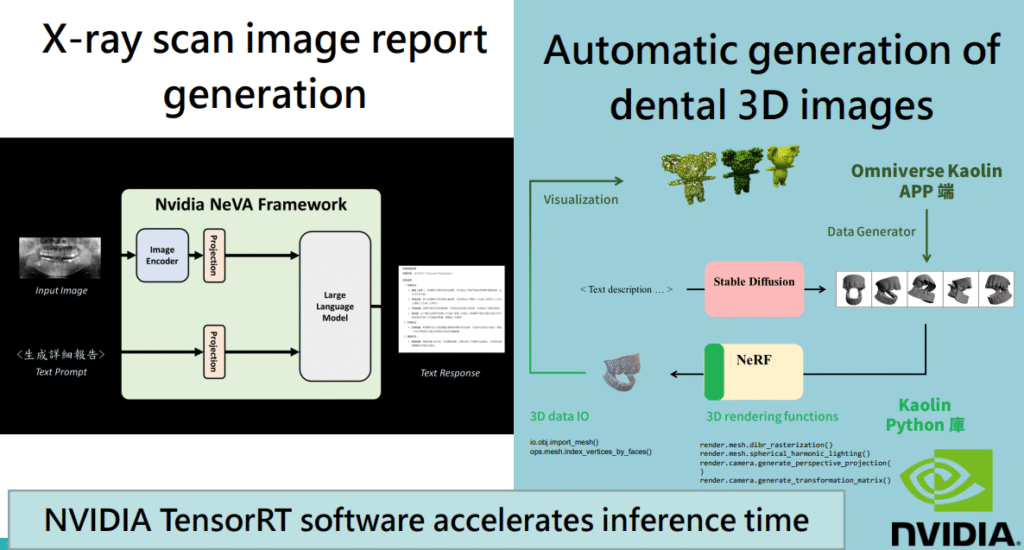This screenshot has height=550, width=1024.
Task: Select the yellow teddy bear render
Action: pos(783,166)
